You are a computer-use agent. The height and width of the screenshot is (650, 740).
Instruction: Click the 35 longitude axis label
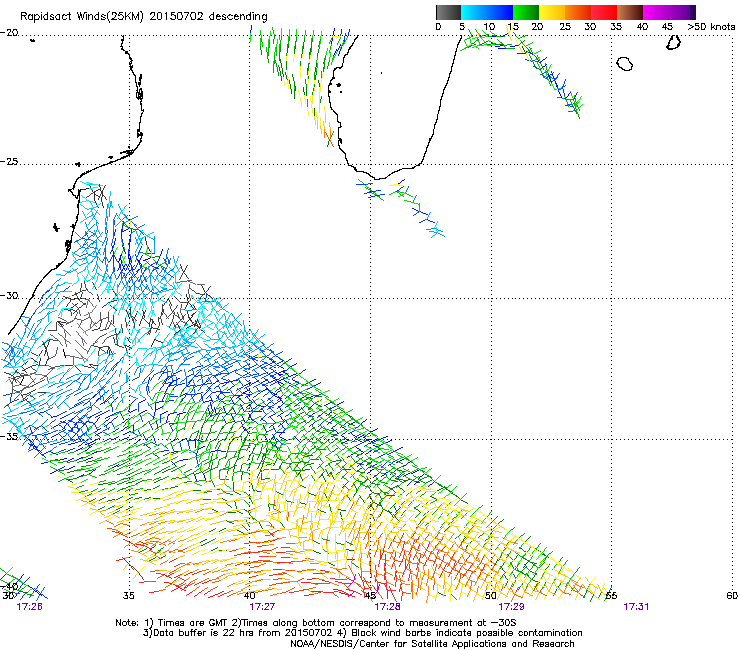(x=128, y=596)
